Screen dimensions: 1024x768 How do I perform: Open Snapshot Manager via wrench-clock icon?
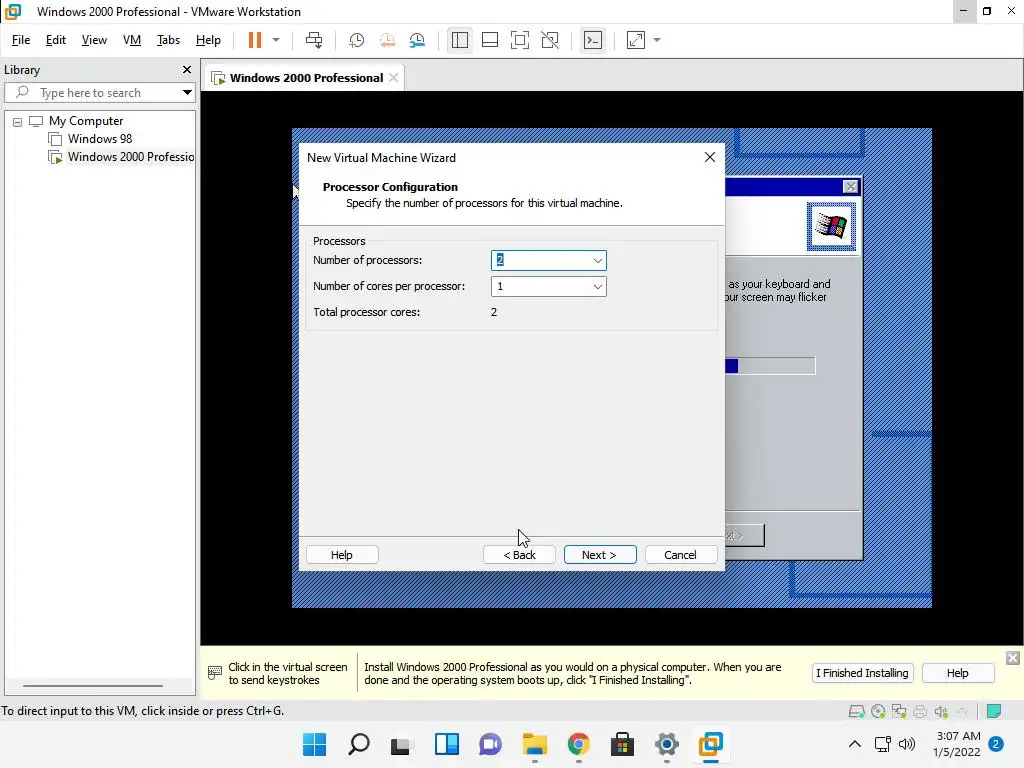417,40
